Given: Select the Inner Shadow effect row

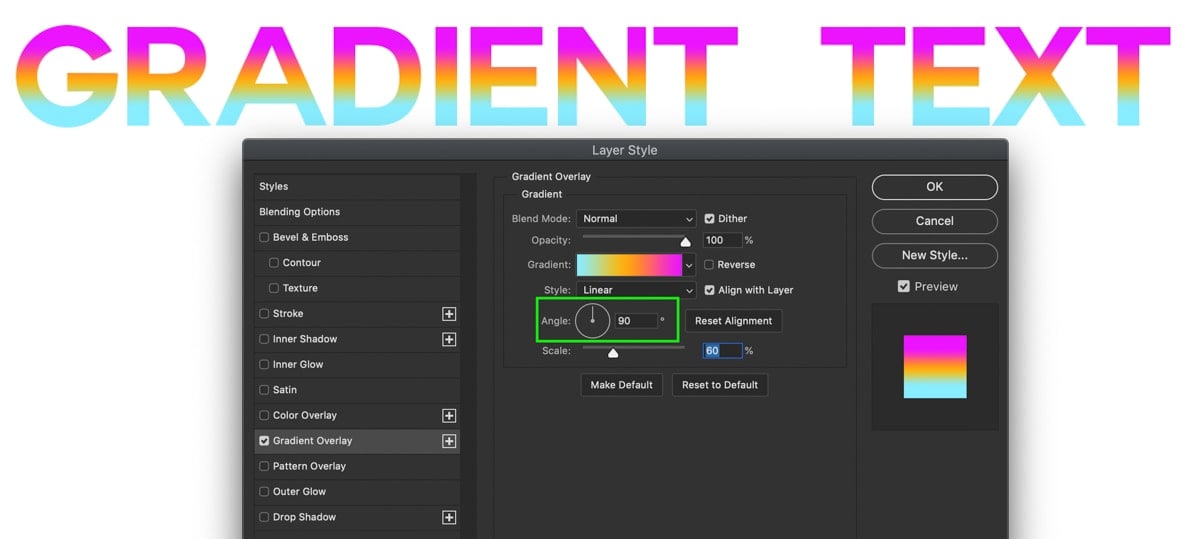Looking at the screenshot, I should pos(358,339).
